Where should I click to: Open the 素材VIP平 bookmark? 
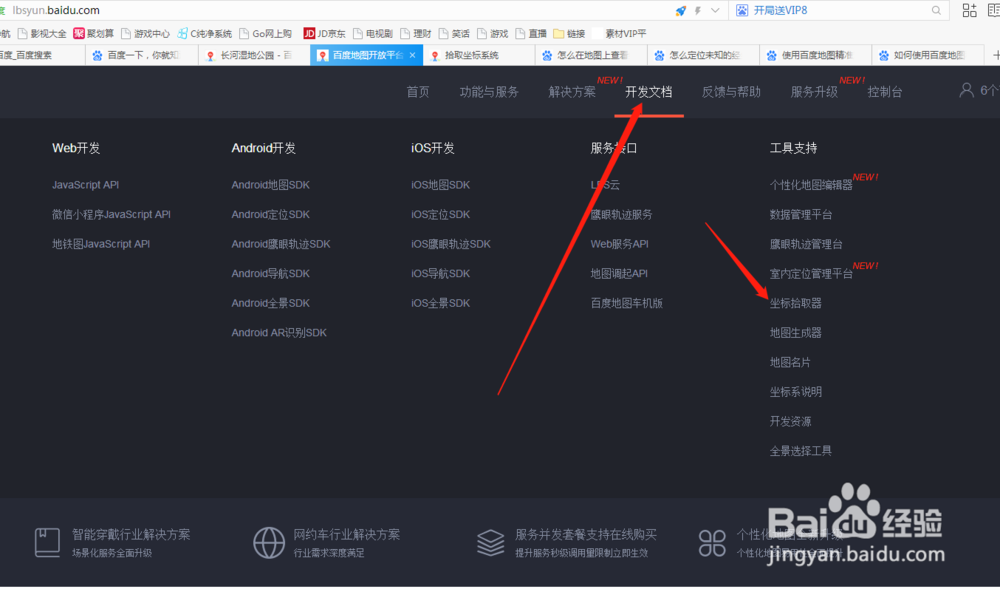[x=626, y=34]
